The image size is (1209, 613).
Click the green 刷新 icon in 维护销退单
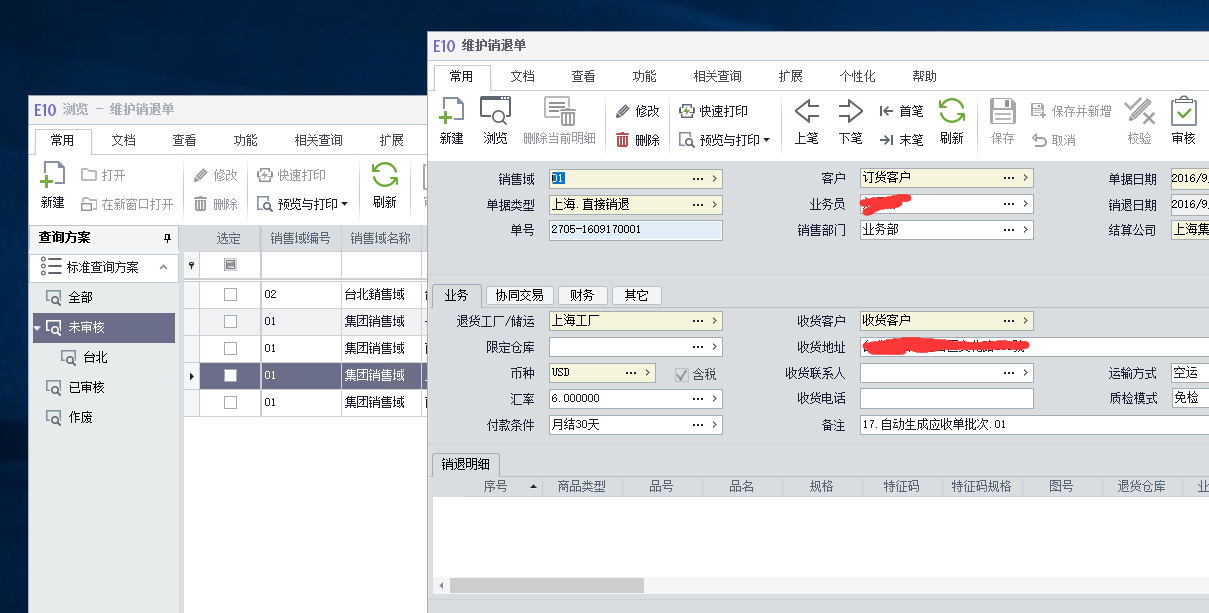[x=951, y=120]
